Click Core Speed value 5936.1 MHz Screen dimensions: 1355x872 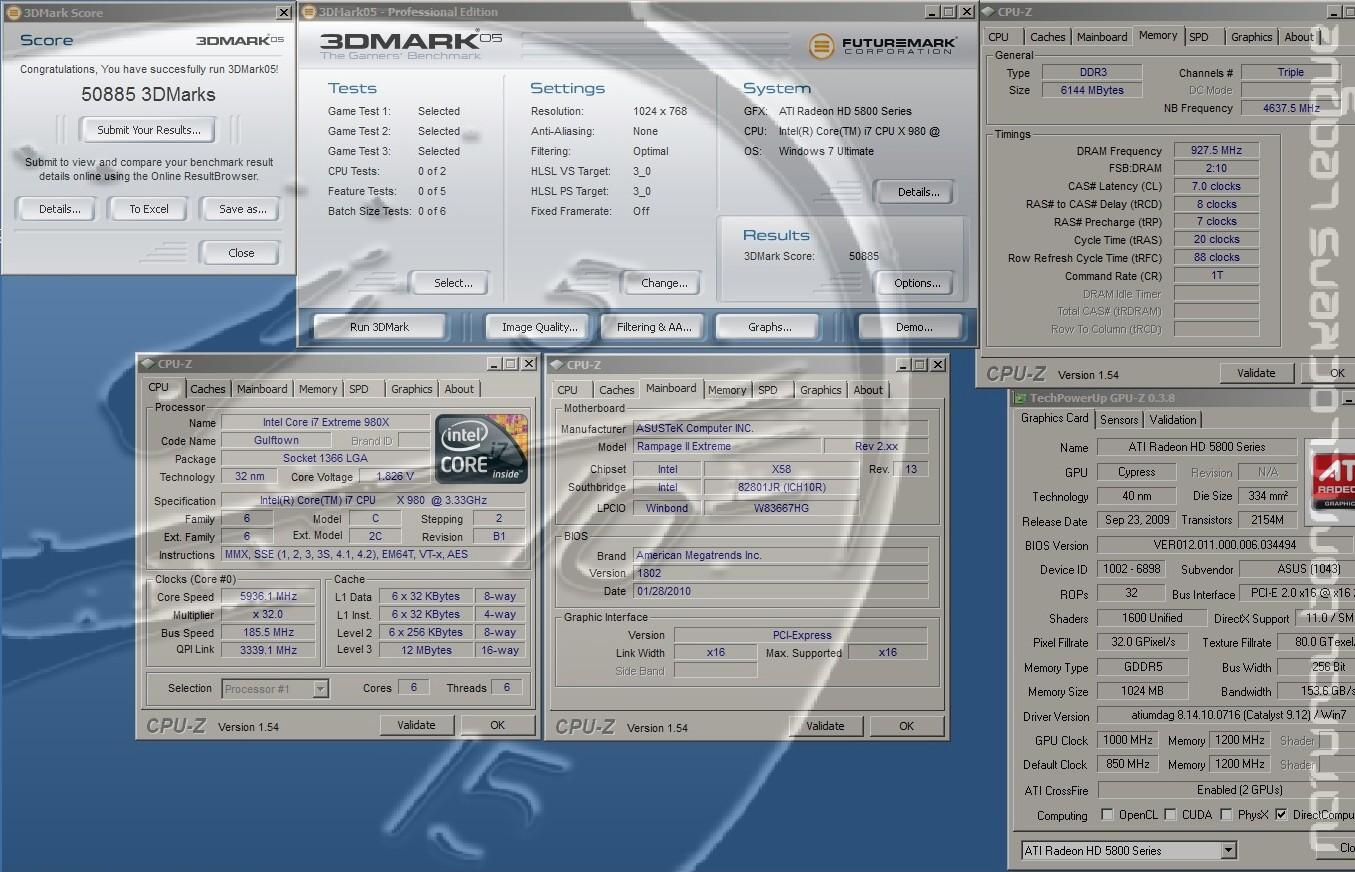pyautogui.click(x=268, y=597)
